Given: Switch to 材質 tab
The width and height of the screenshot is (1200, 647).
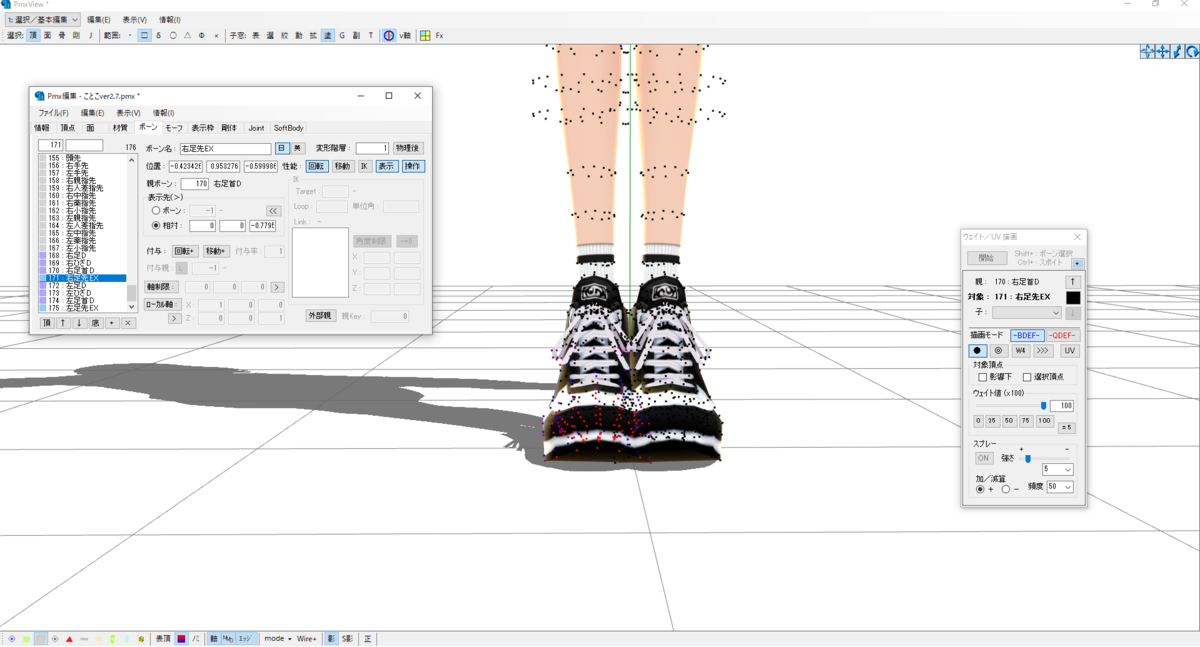Looking at the screenshot, I should pyautogui.click(x=120, y=128).
